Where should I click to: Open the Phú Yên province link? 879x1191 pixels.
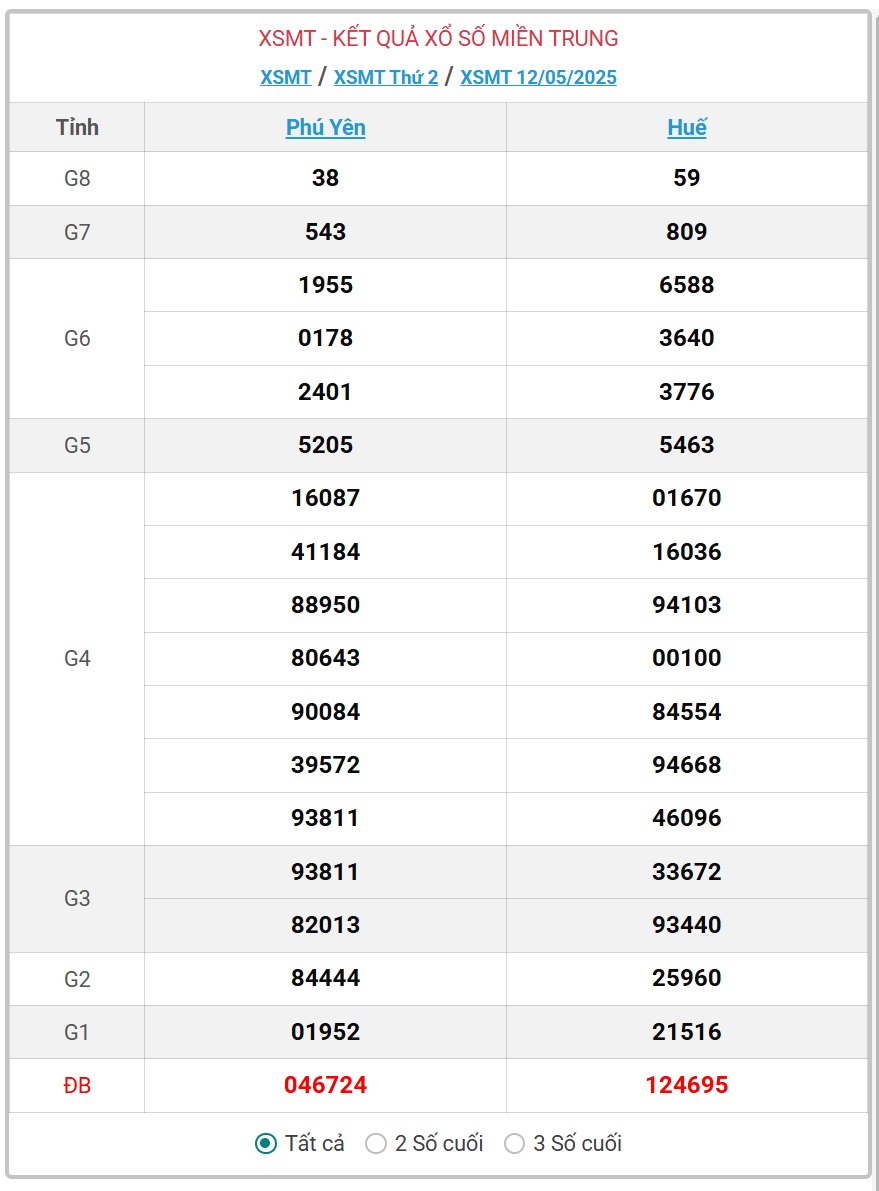pos(326,127)
